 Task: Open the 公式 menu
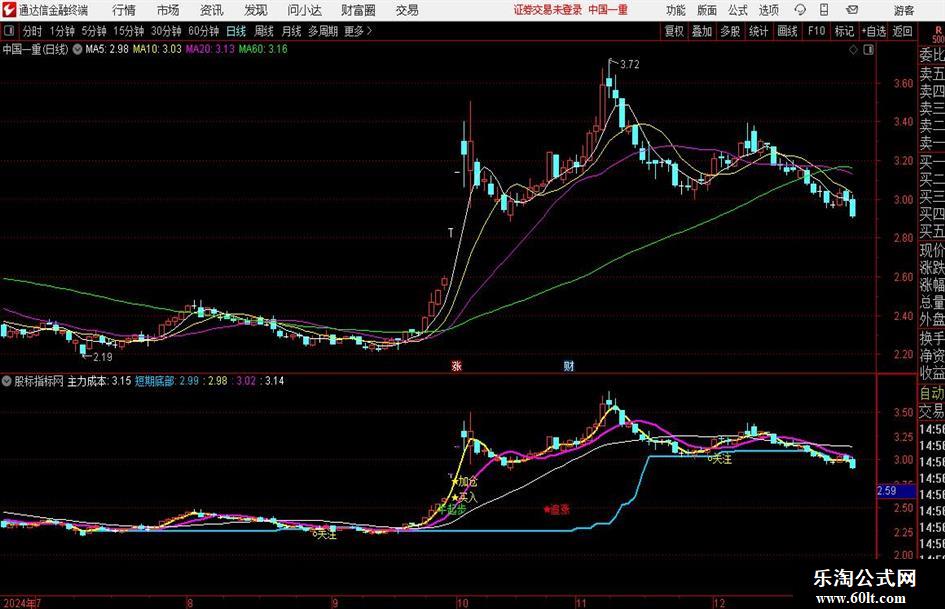[x=738, y=10]
